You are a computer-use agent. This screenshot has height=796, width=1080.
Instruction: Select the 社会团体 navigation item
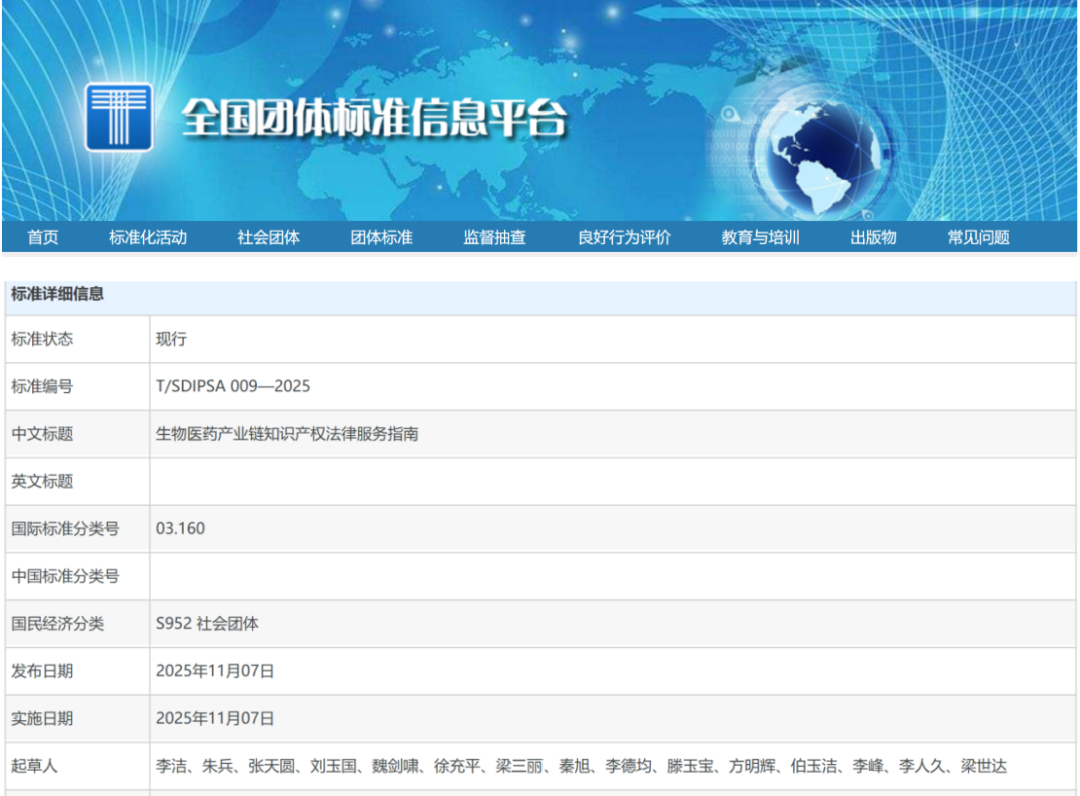267,237
